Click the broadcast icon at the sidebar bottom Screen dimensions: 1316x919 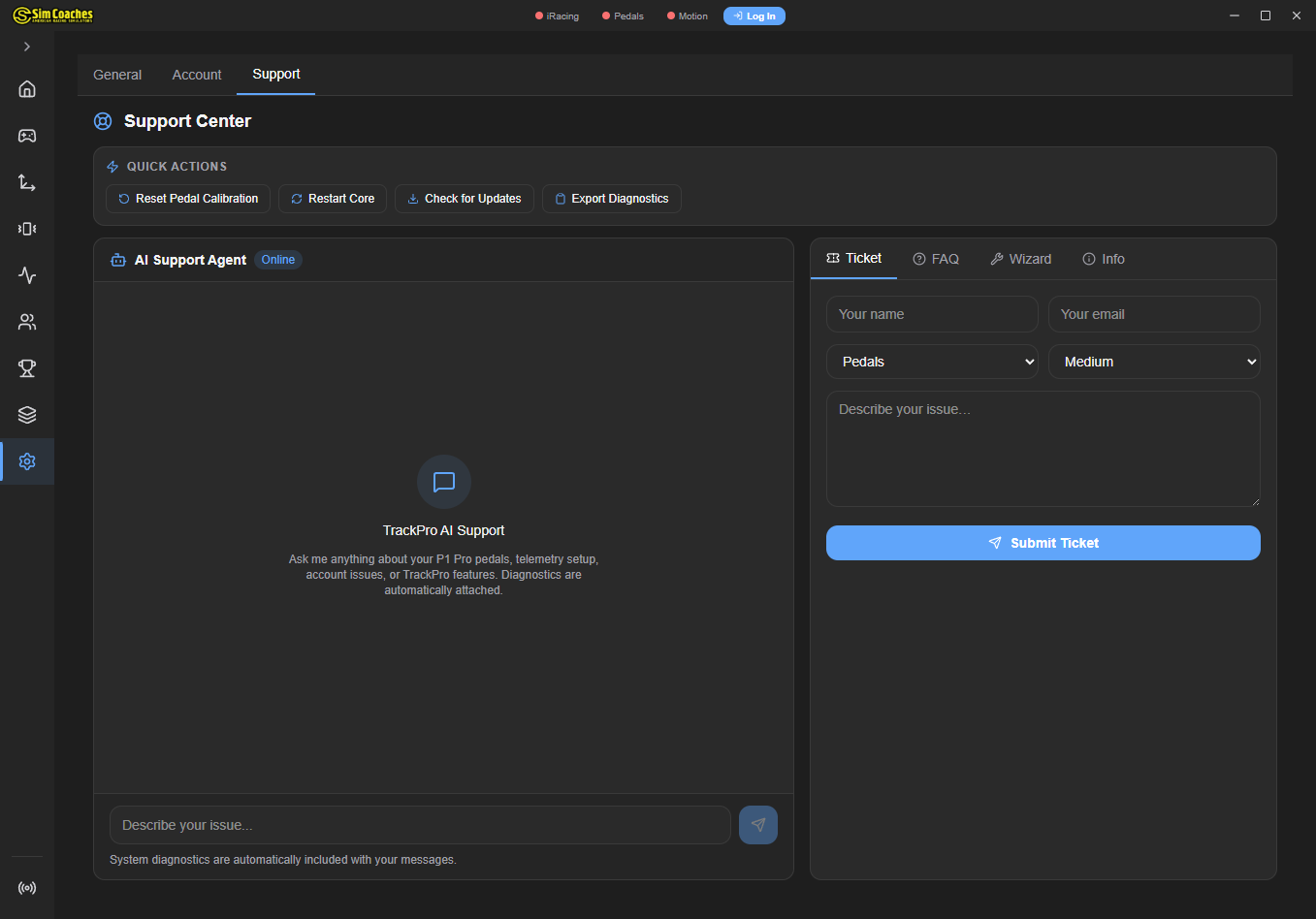[x=26, y=887]
